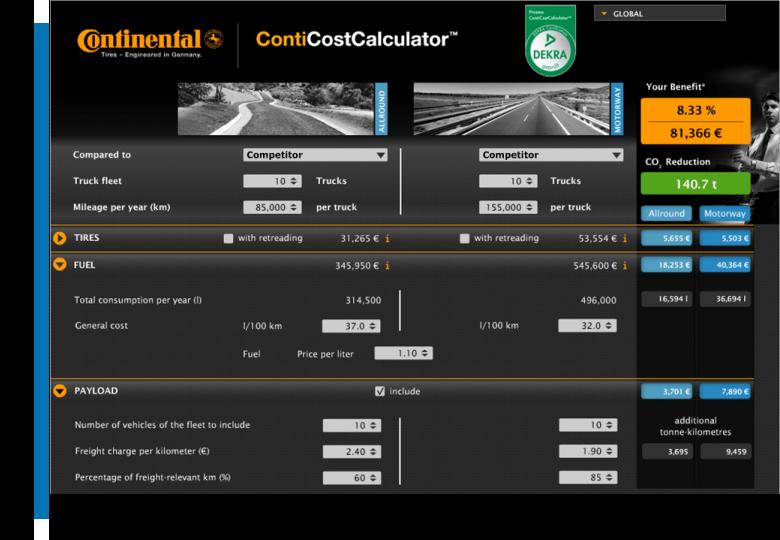Click the 81,366 € benefit amount

695,133
